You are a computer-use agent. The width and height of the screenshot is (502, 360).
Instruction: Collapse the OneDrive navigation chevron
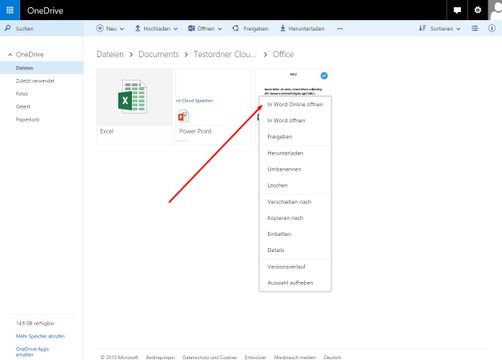(10, 54)
